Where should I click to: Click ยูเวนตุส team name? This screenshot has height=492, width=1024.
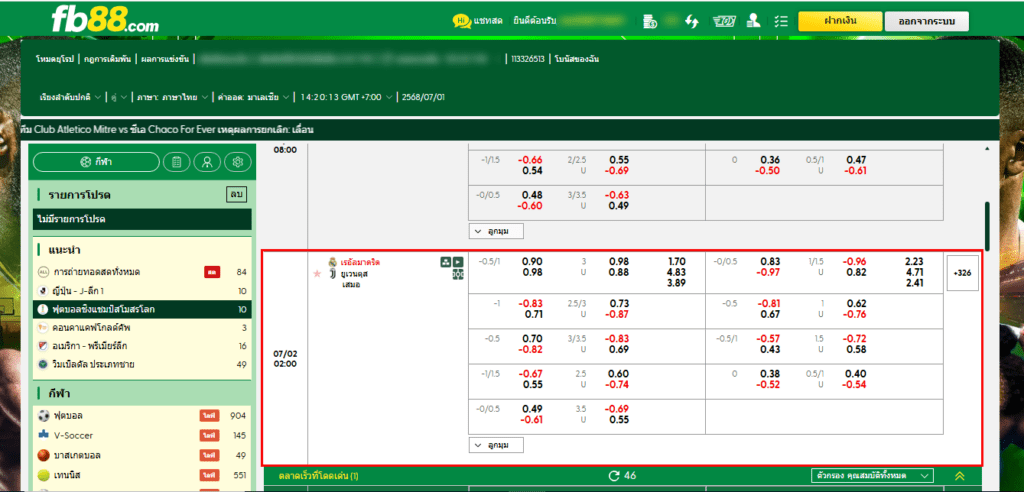(x=355, y=273)
